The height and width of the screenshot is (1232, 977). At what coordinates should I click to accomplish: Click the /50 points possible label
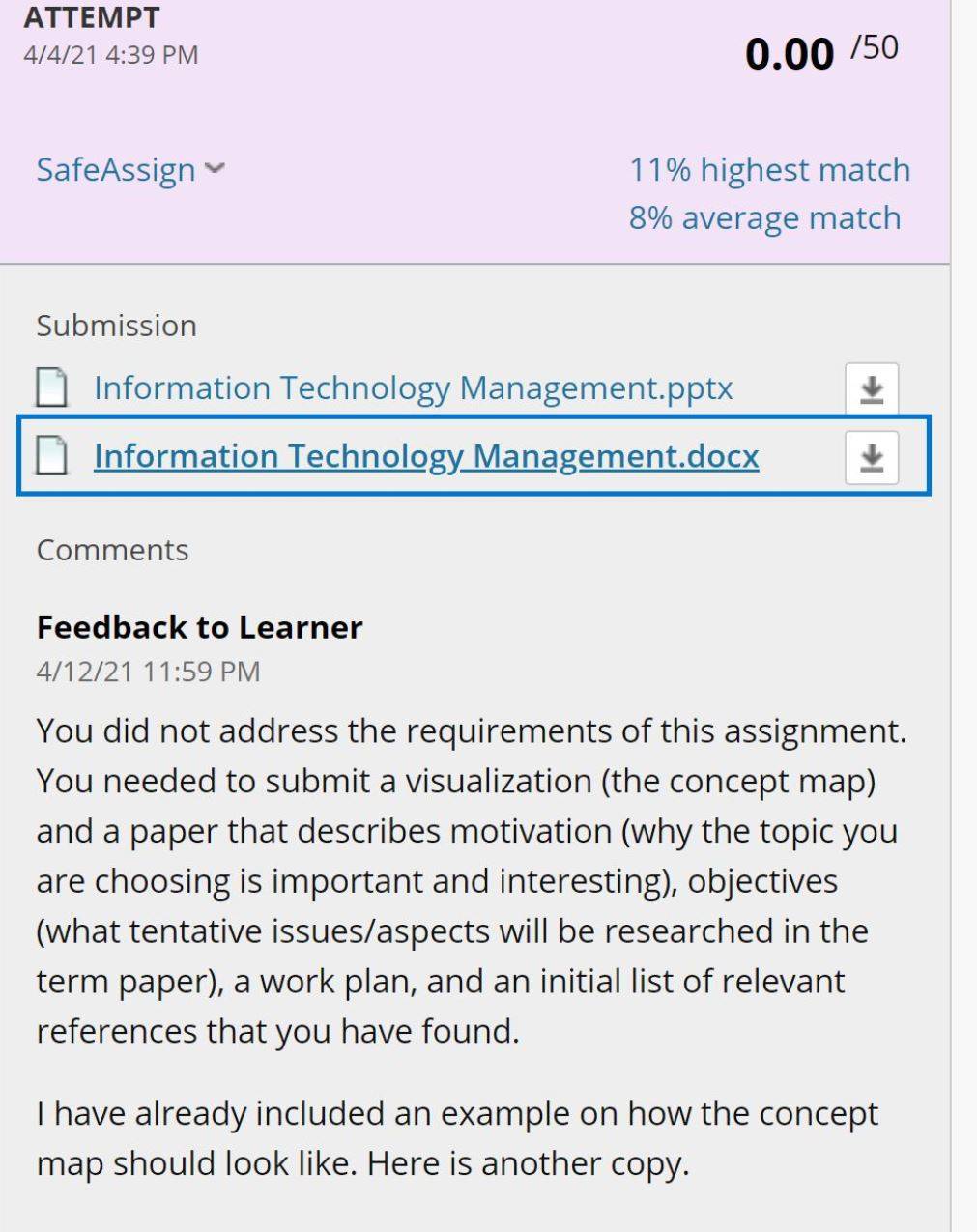(874, 47)
